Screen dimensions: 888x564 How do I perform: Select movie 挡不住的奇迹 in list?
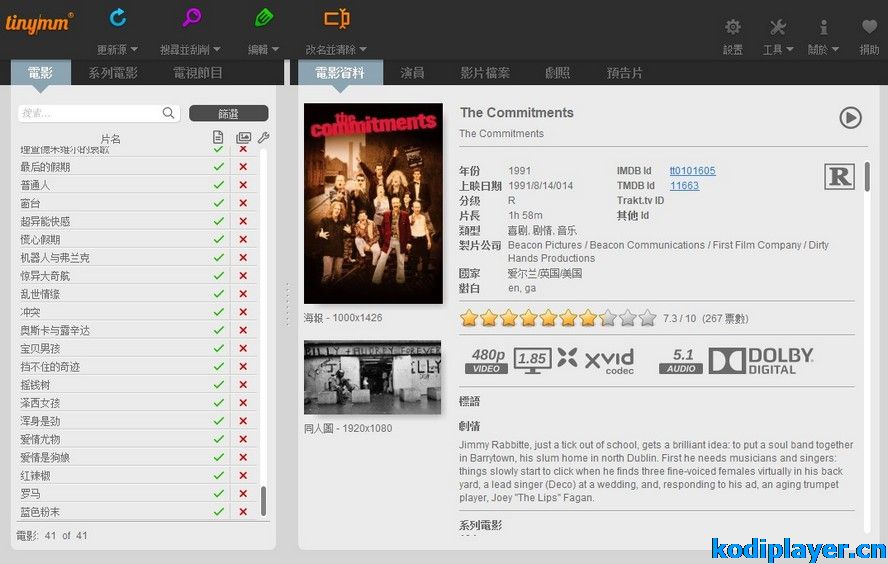point(50,366)
